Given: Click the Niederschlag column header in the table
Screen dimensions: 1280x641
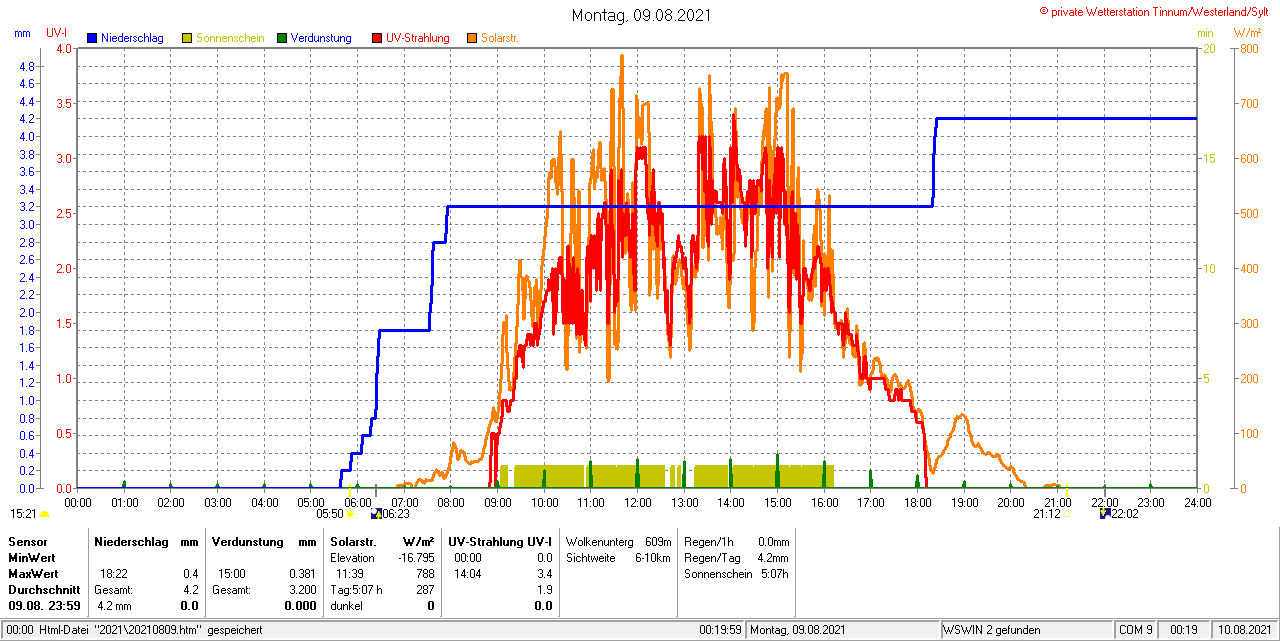Looking at the screenshot, I should point(130,541).
